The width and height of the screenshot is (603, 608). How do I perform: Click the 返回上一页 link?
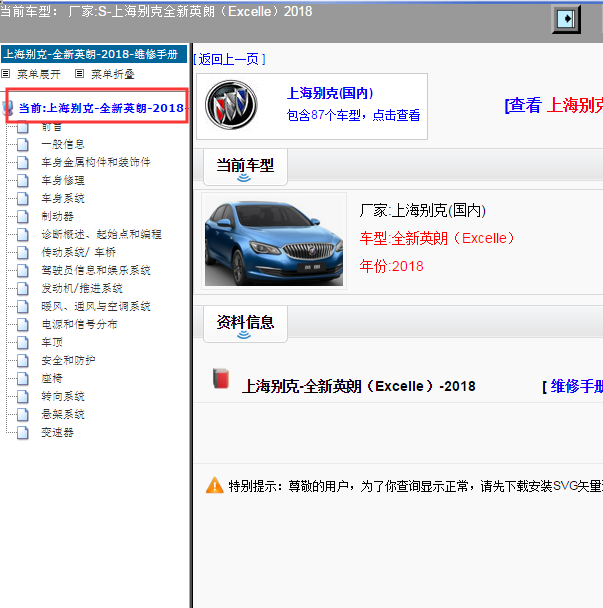coord(229,59)
